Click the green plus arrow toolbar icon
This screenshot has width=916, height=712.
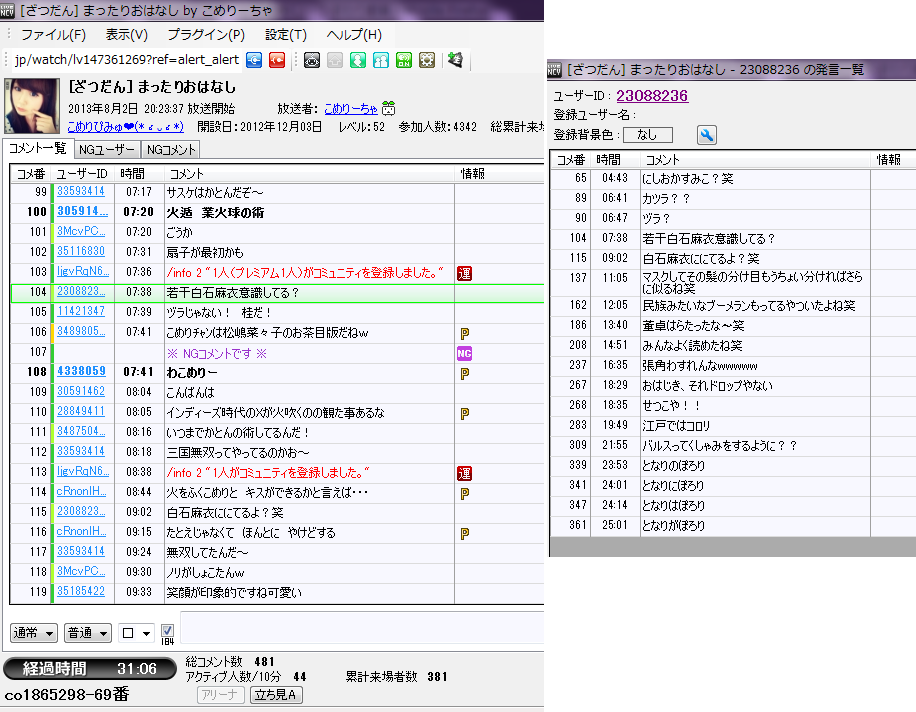click(x=455, y=60)
